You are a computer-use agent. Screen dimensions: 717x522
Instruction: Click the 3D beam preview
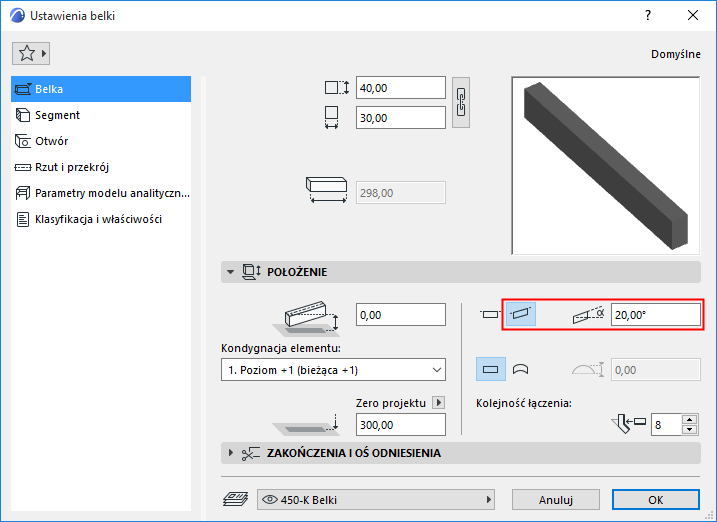605,166
